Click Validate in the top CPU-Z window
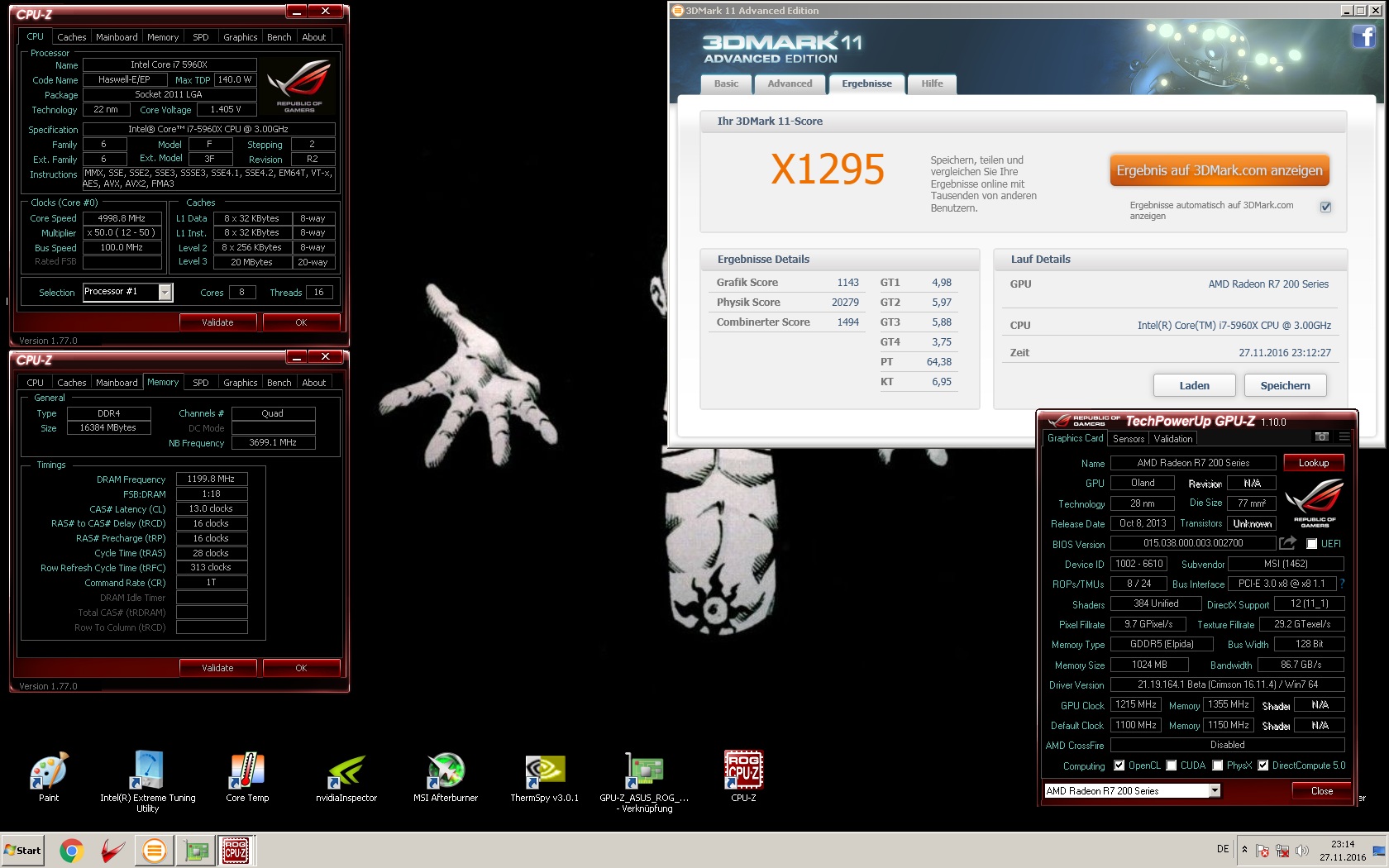 [x=217, y=322]
